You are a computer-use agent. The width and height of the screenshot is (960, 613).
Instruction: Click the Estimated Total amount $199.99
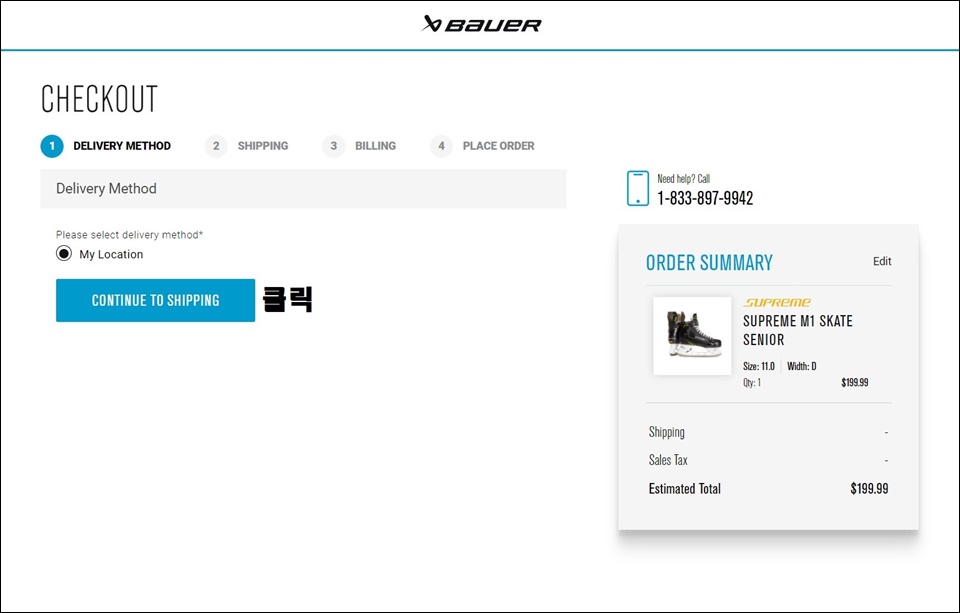tap(869, 489)
